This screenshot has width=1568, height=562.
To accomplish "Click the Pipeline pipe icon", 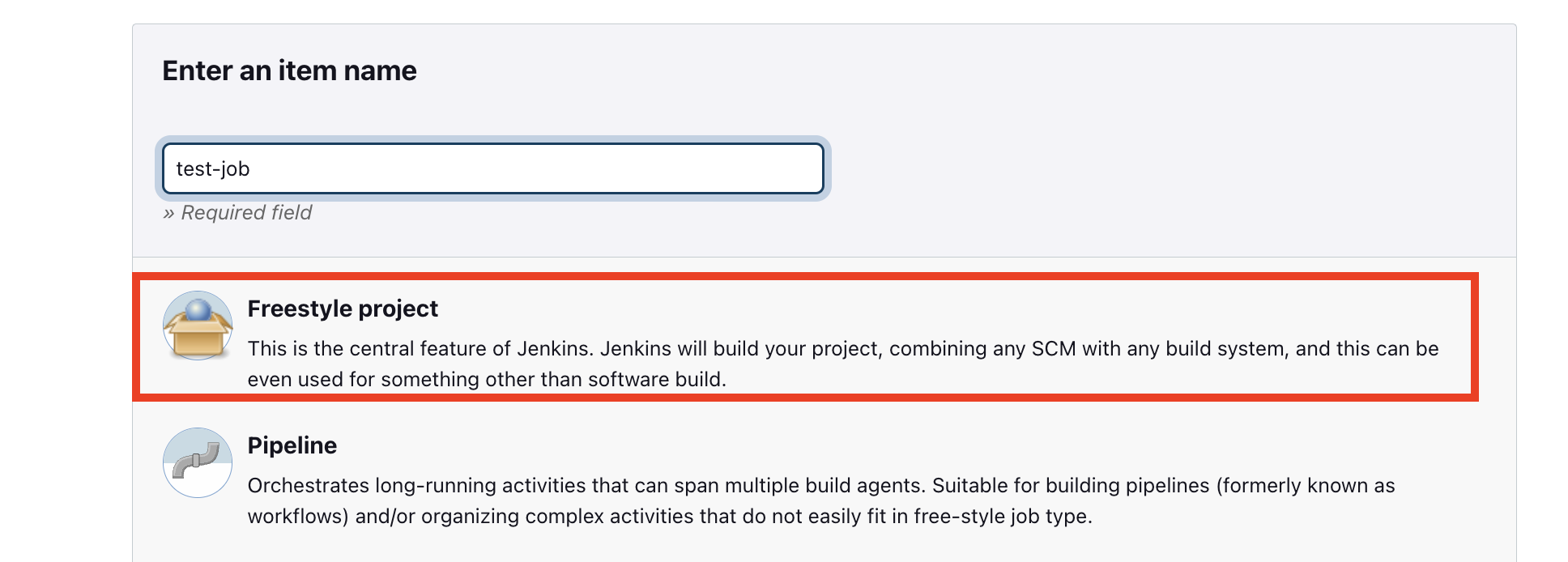I will coord(198,462).
